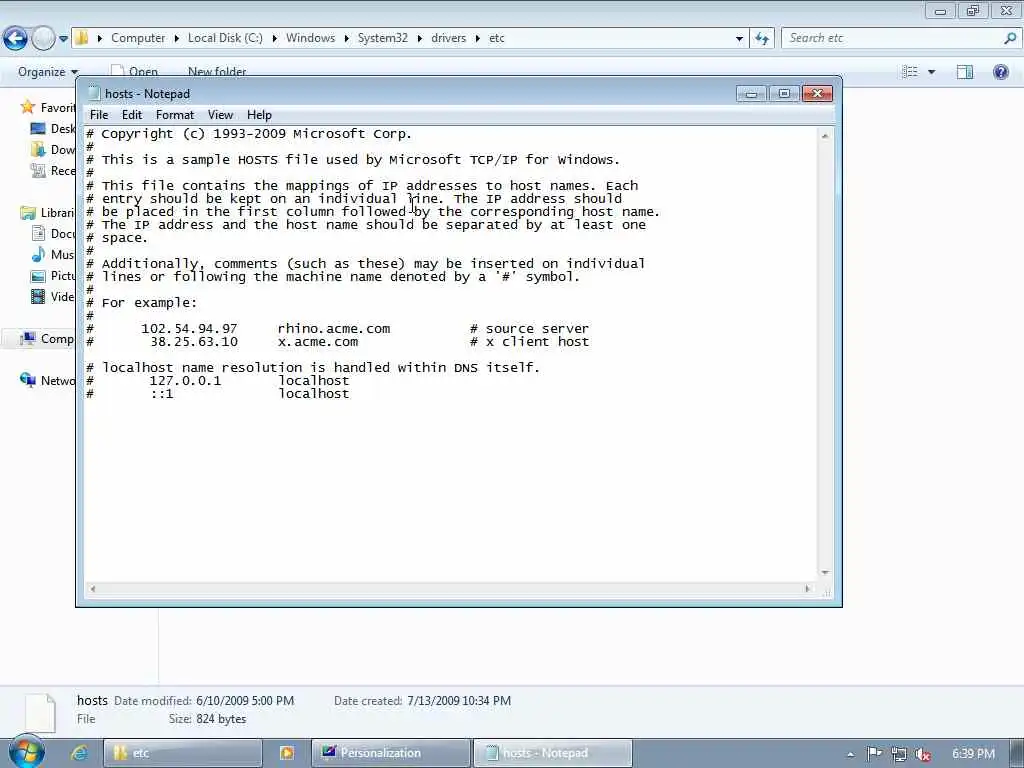Click the Notepad document icon in title bar
This screenshot has height=768, width=1024.
95,93
